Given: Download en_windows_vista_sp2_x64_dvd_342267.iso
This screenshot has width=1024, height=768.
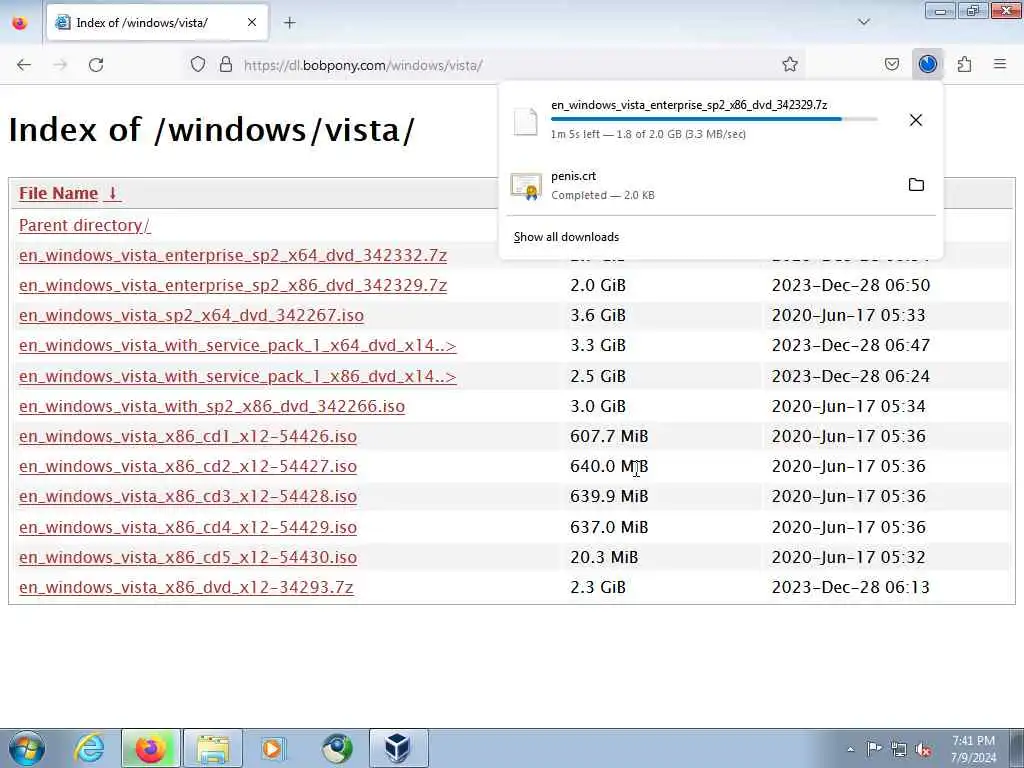Looking at the screenshot, I should [x=191, y=315].
